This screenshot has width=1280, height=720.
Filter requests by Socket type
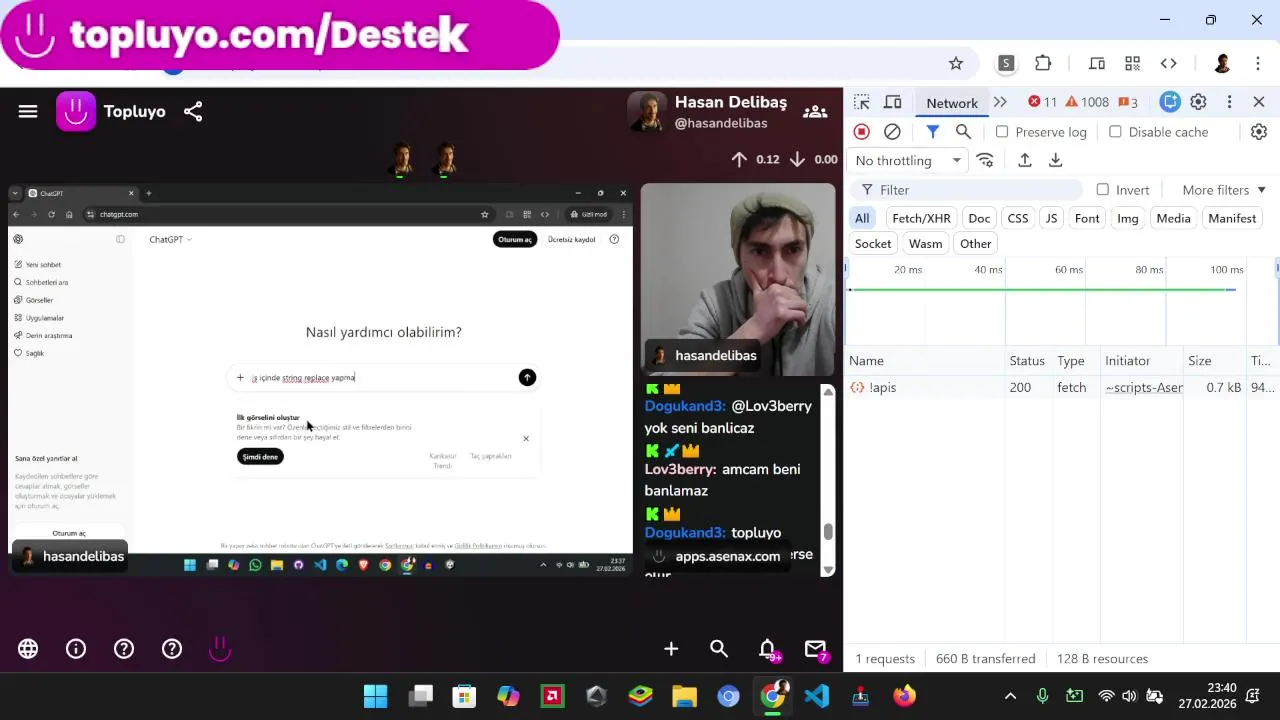[x=873, y=243]
